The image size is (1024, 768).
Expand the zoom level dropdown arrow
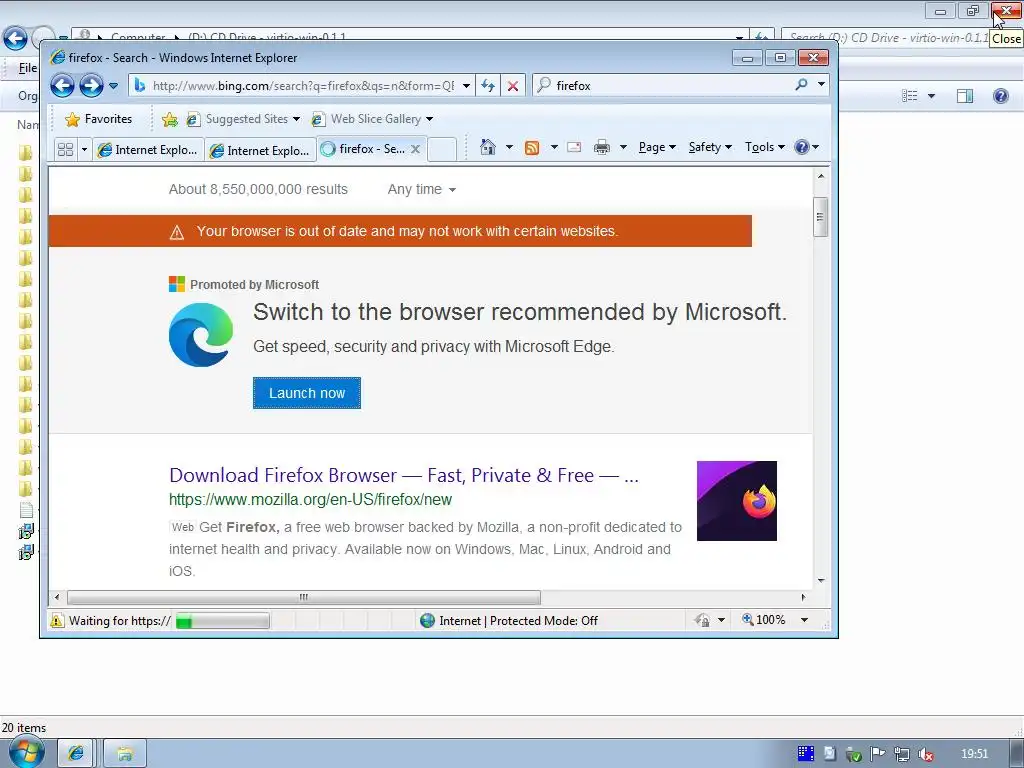click(x=805, y=620)
